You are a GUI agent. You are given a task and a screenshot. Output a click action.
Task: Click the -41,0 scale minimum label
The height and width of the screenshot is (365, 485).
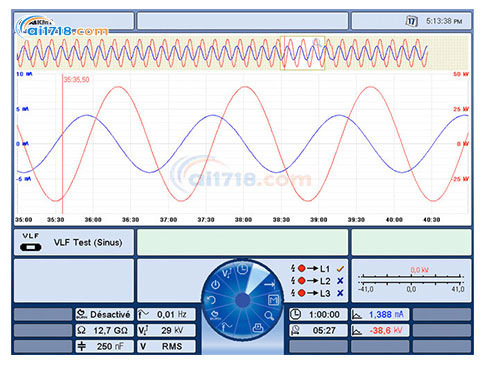click(x=366, y=289)
